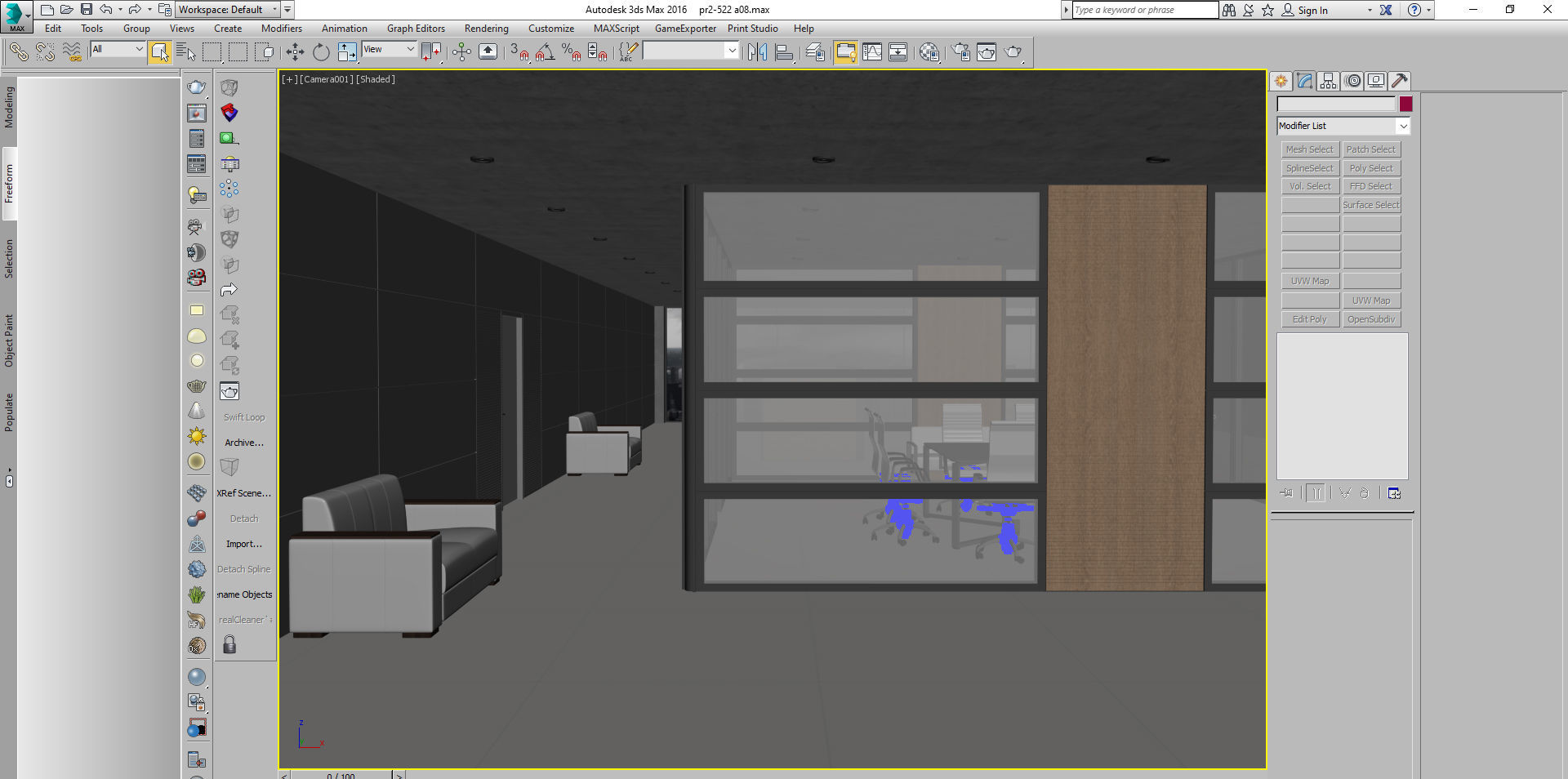Open the Material Editor icon

click(929, 52)
